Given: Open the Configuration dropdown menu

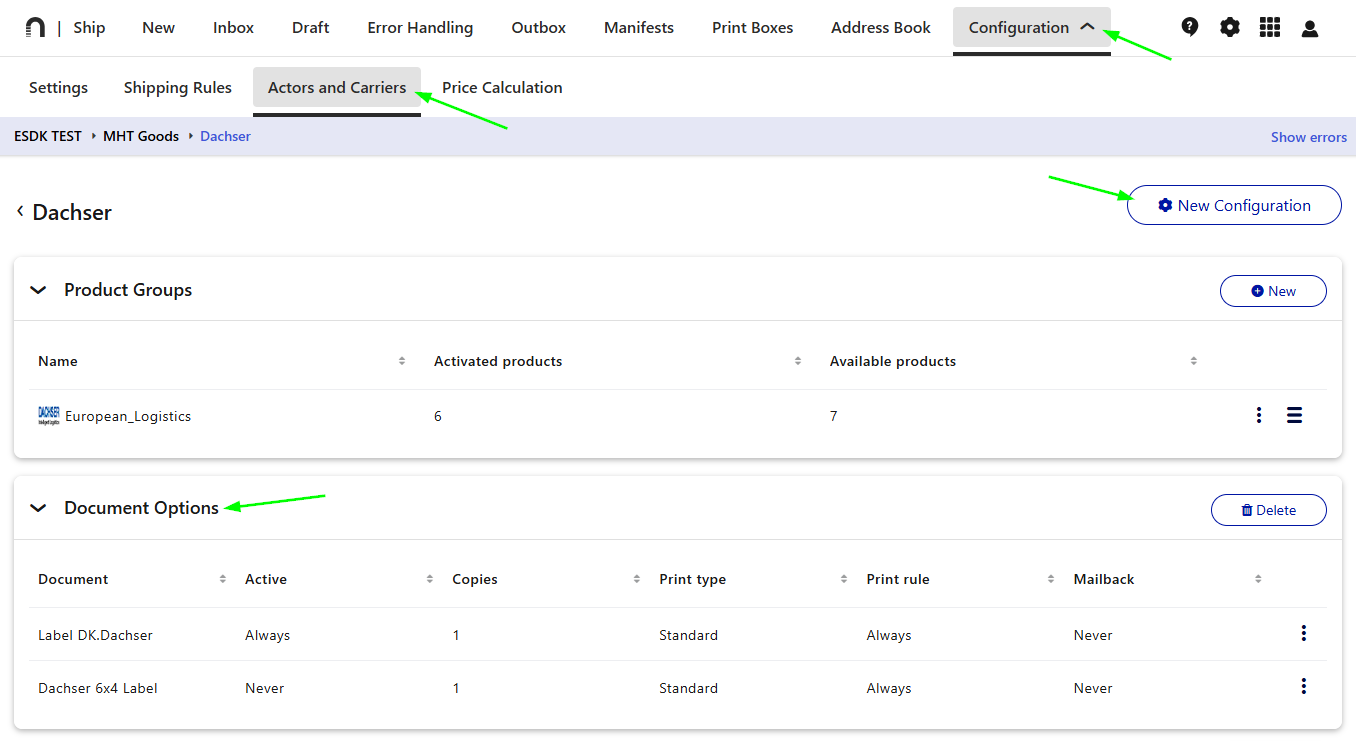Looking at the screenshot, I should click(1032, 28).
